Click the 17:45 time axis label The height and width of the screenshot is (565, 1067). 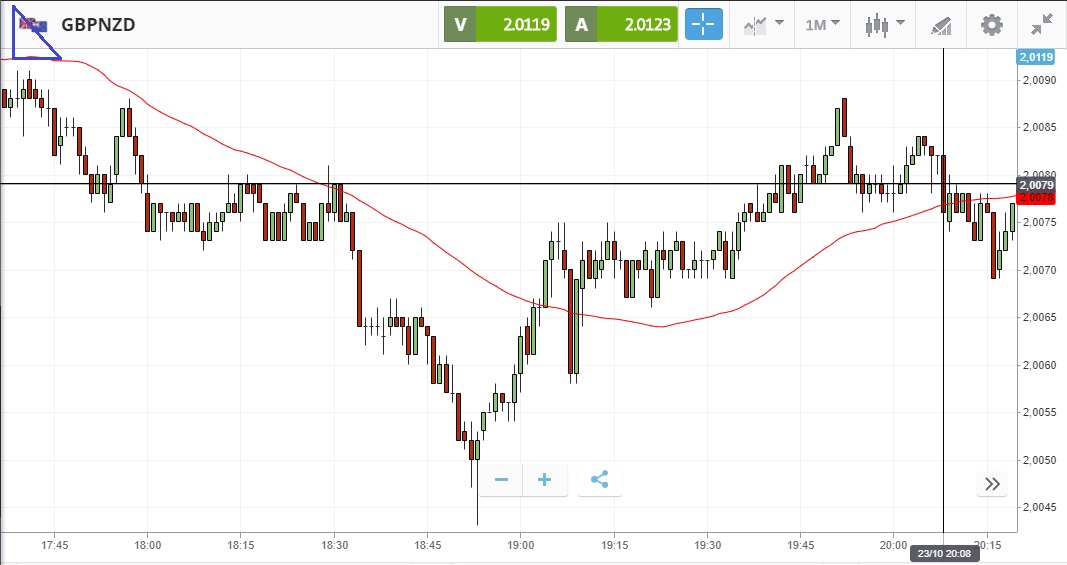[54, 545]
